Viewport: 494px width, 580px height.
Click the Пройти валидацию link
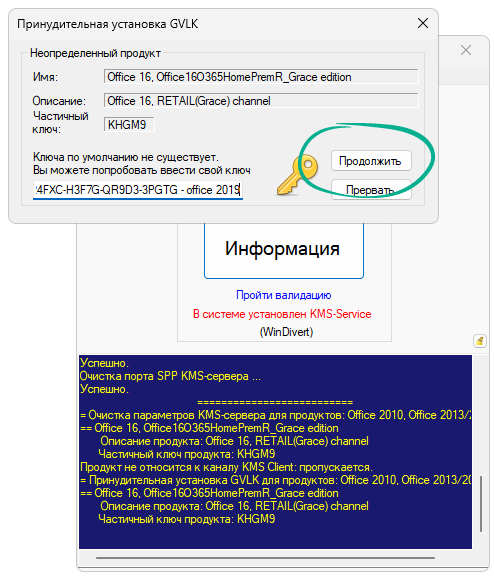[x=284, y=295]
